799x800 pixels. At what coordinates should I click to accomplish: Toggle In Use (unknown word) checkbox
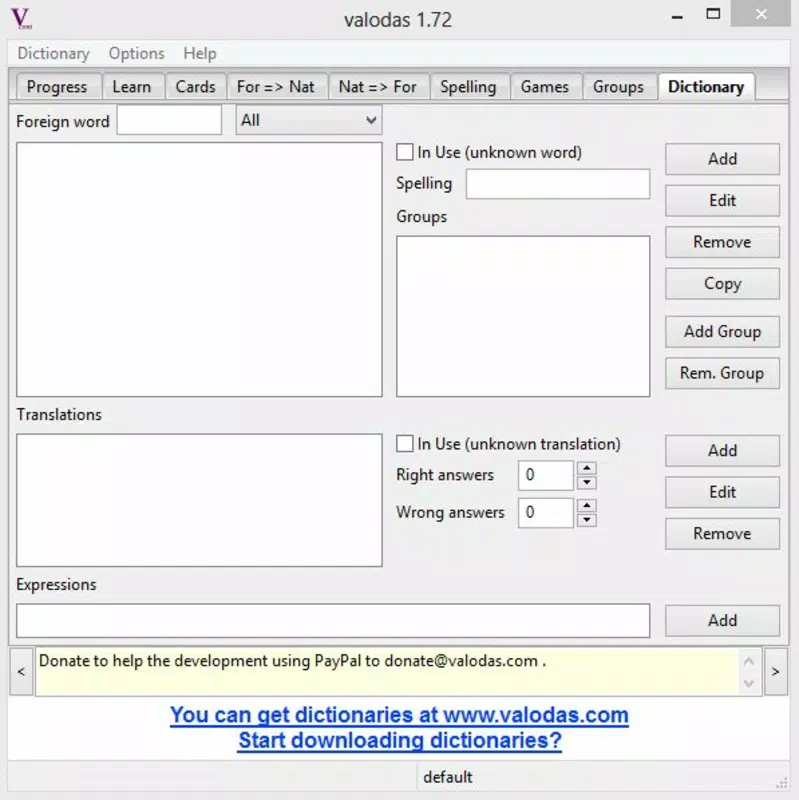click(405, 152)
